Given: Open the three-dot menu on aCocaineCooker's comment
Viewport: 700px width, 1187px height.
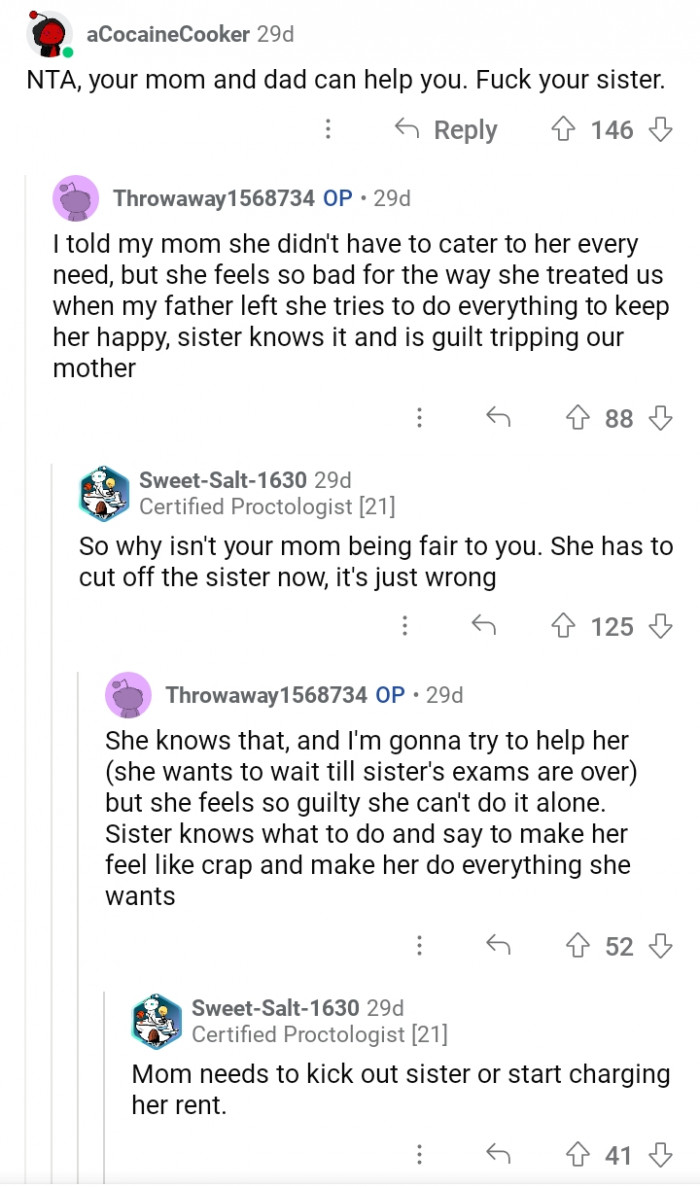Looking at the screenshot, I should [x=330, y=130].
